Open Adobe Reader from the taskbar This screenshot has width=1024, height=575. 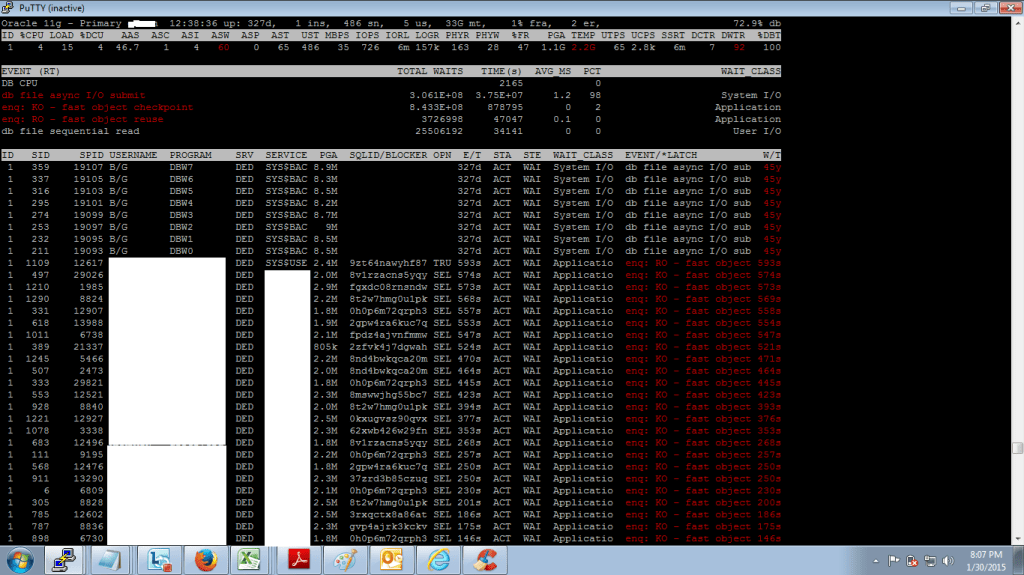[x=299, y=561]
